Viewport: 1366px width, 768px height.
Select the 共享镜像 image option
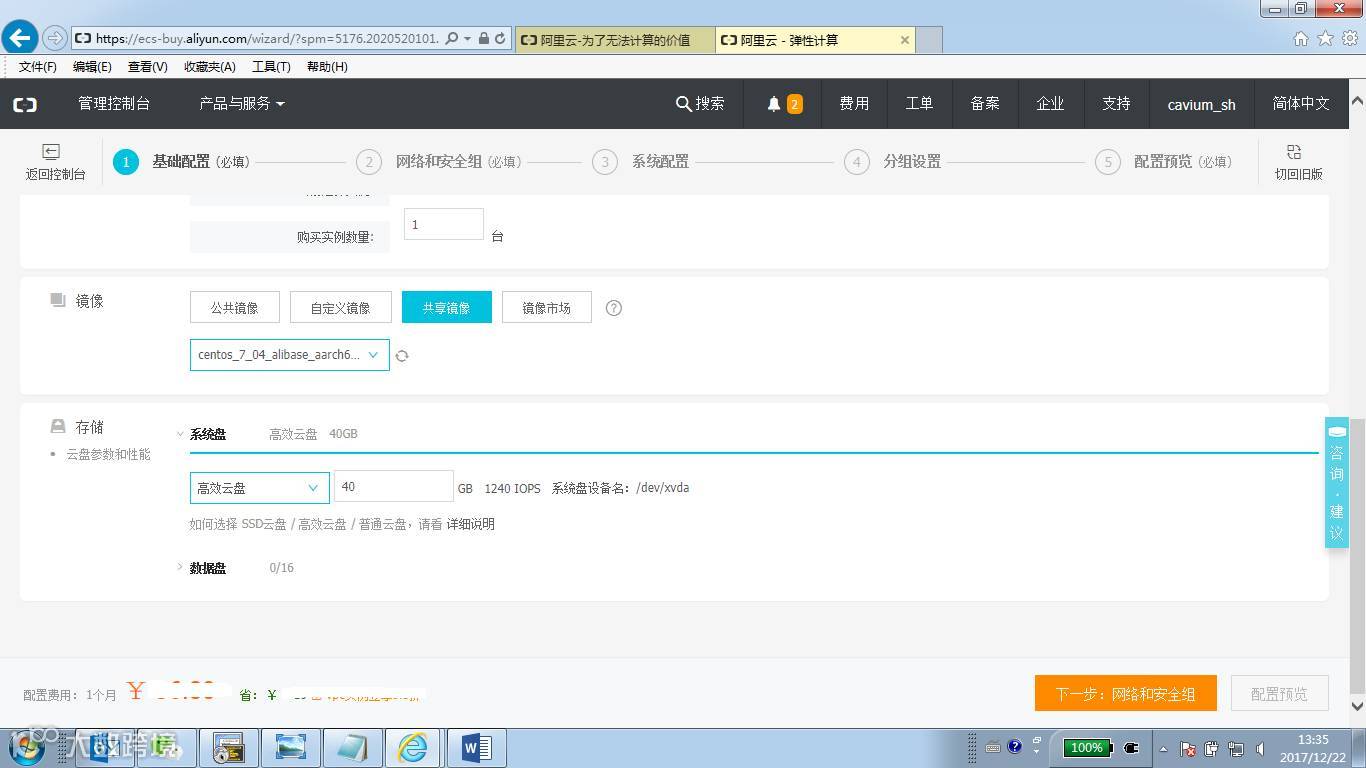pyautogui.click(x=447, y=308)
